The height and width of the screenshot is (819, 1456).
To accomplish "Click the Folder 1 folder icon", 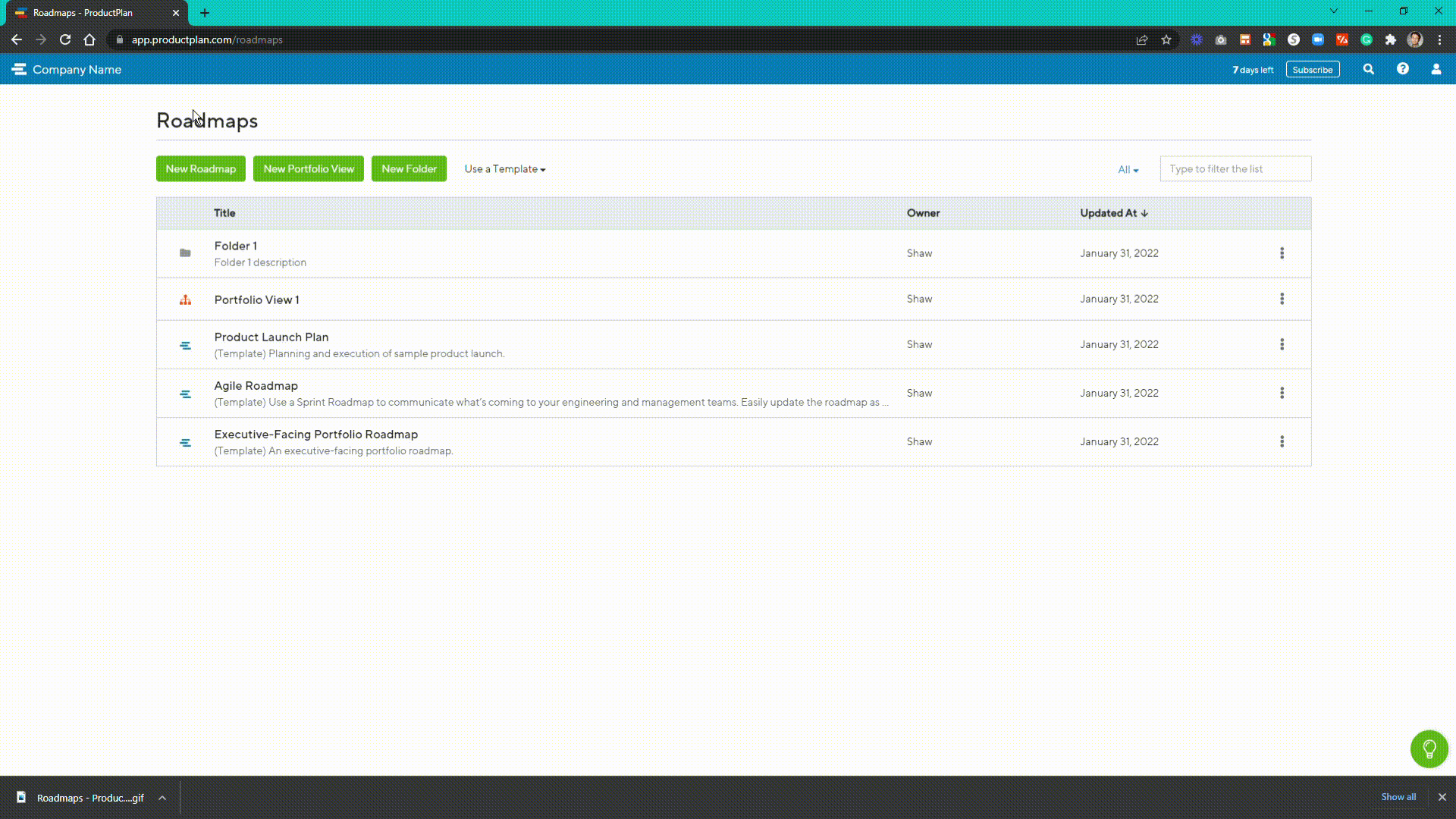I will coord(185,253).
